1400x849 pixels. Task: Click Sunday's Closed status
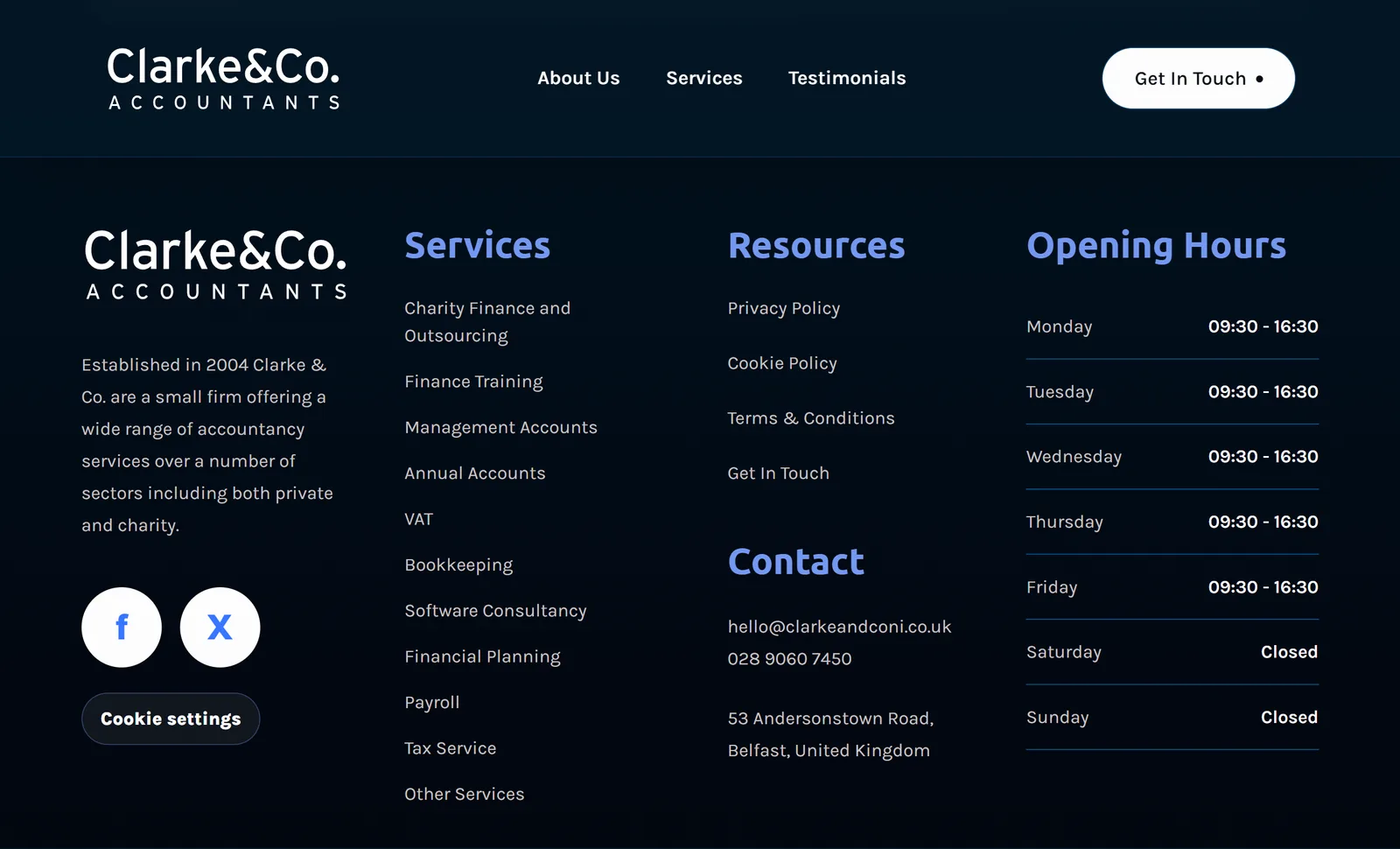[x=1289, y=718]
